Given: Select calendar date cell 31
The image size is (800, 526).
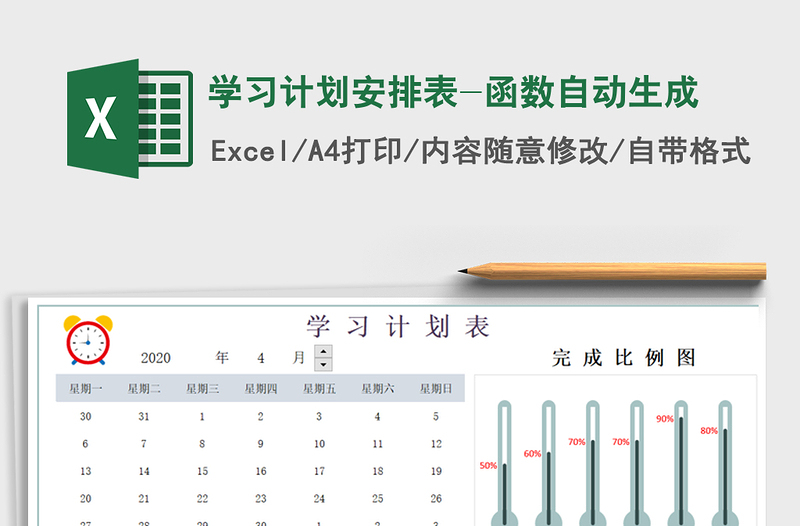Looking at the screenshot, I should [144, 417].
